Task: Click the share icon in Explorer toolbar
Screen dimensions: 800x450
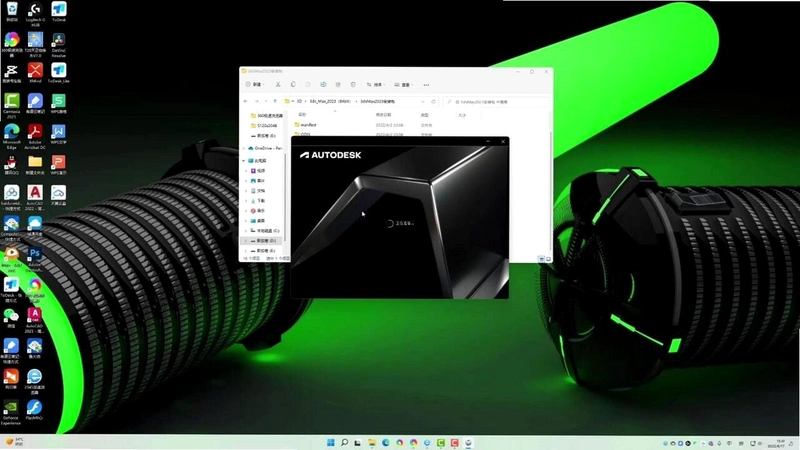Action: click(x=338, y=84)
